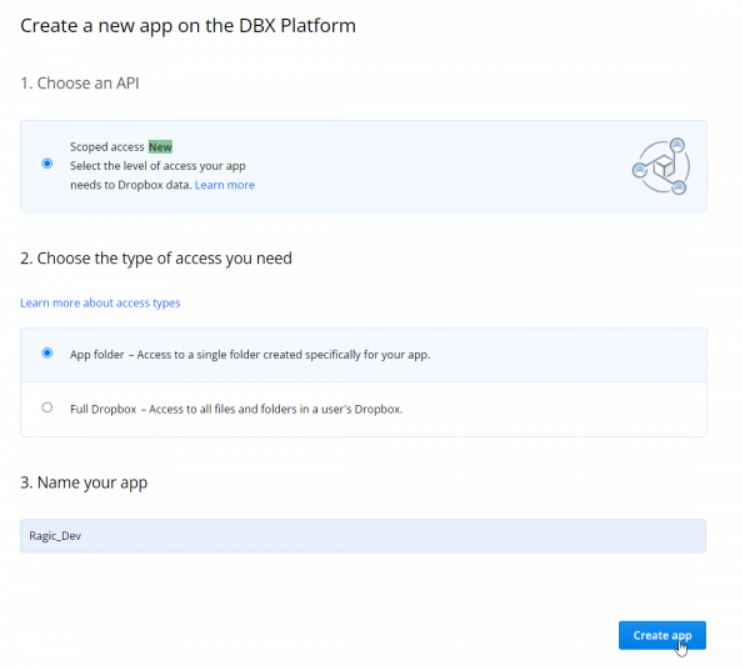Click the Choose an API step heading
The image size is (742, 667).
(80, 83)
